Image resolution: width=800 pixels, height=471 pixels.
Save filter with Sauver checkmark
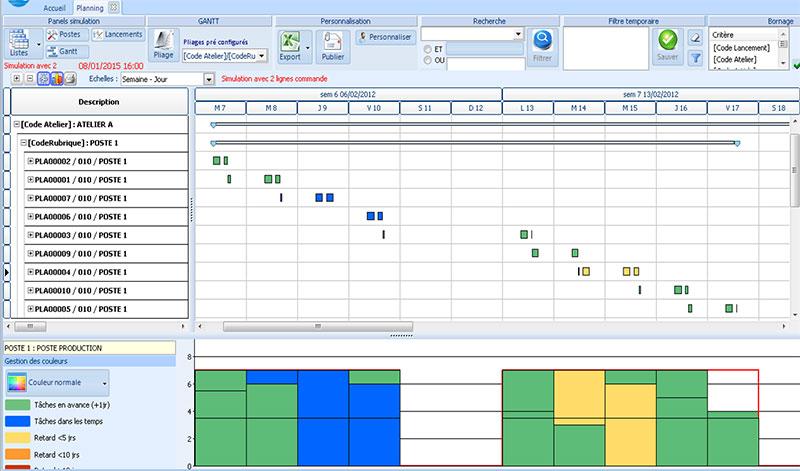[667, 46]
